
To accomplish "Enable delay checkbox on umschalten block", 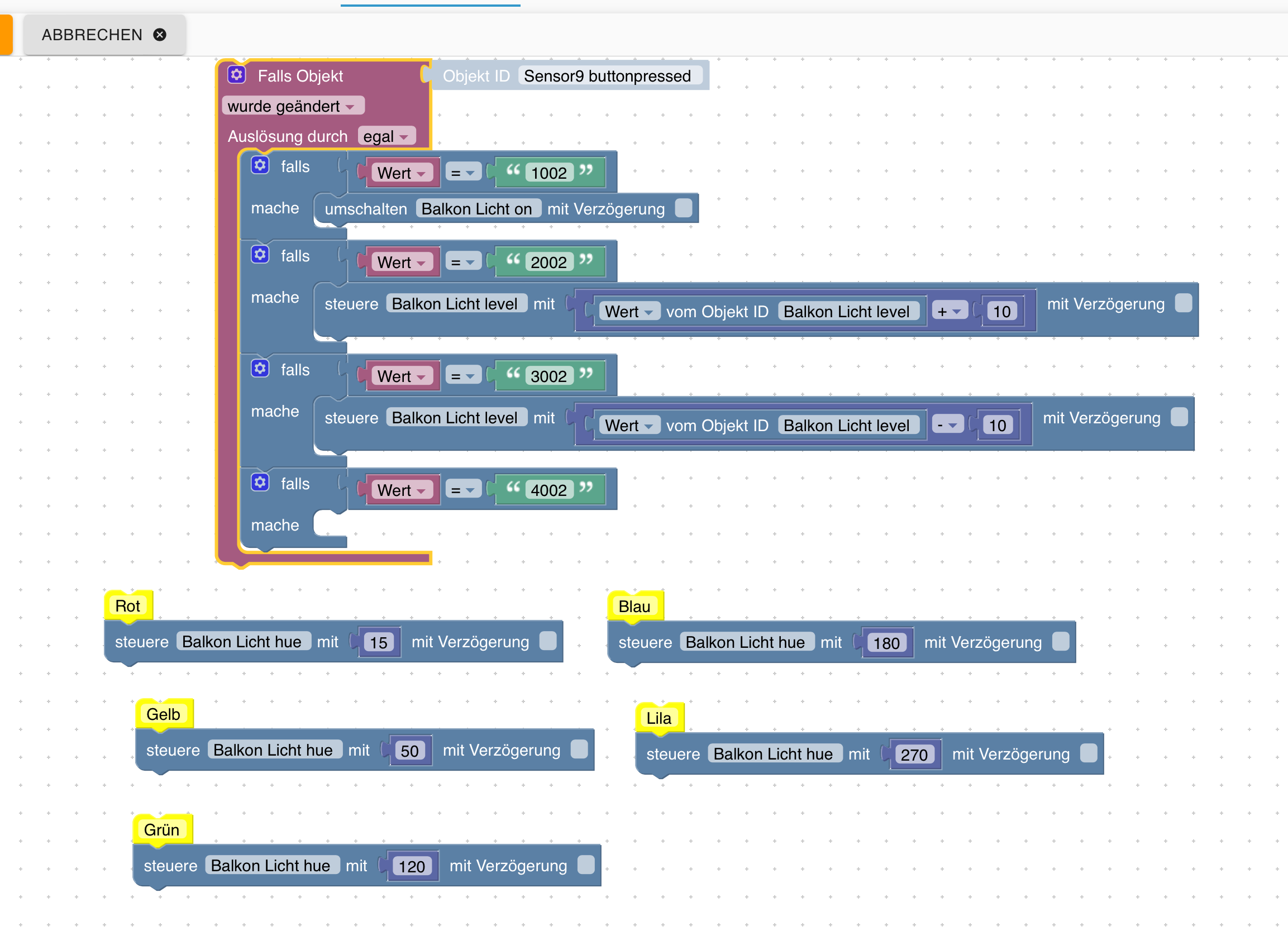I will [x=684, y=208].
